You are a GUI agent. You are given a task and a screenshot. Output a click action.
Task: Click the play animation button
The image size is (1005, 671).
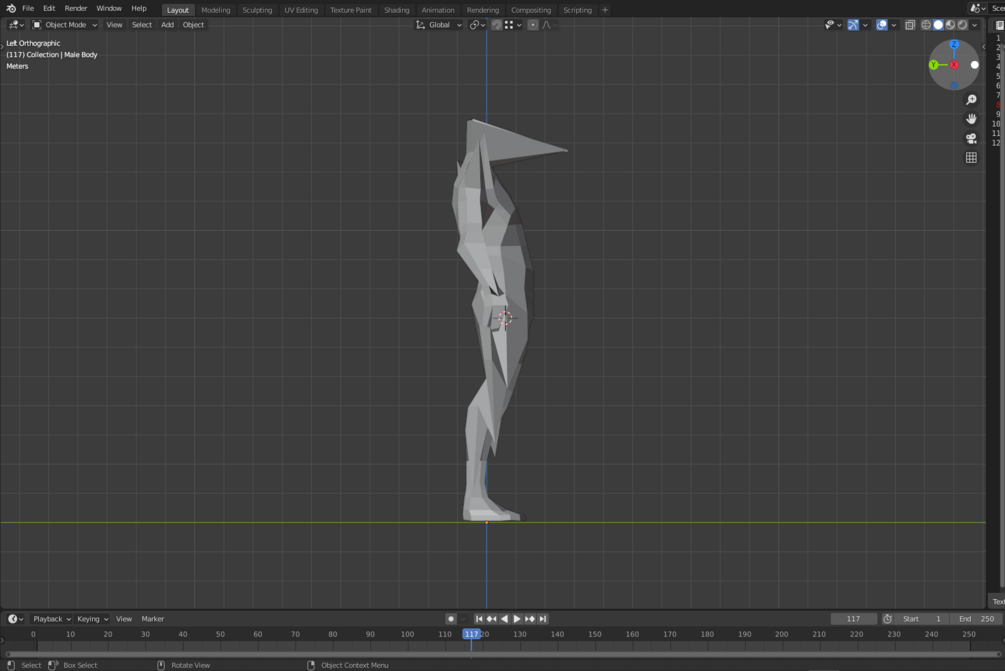517,619
